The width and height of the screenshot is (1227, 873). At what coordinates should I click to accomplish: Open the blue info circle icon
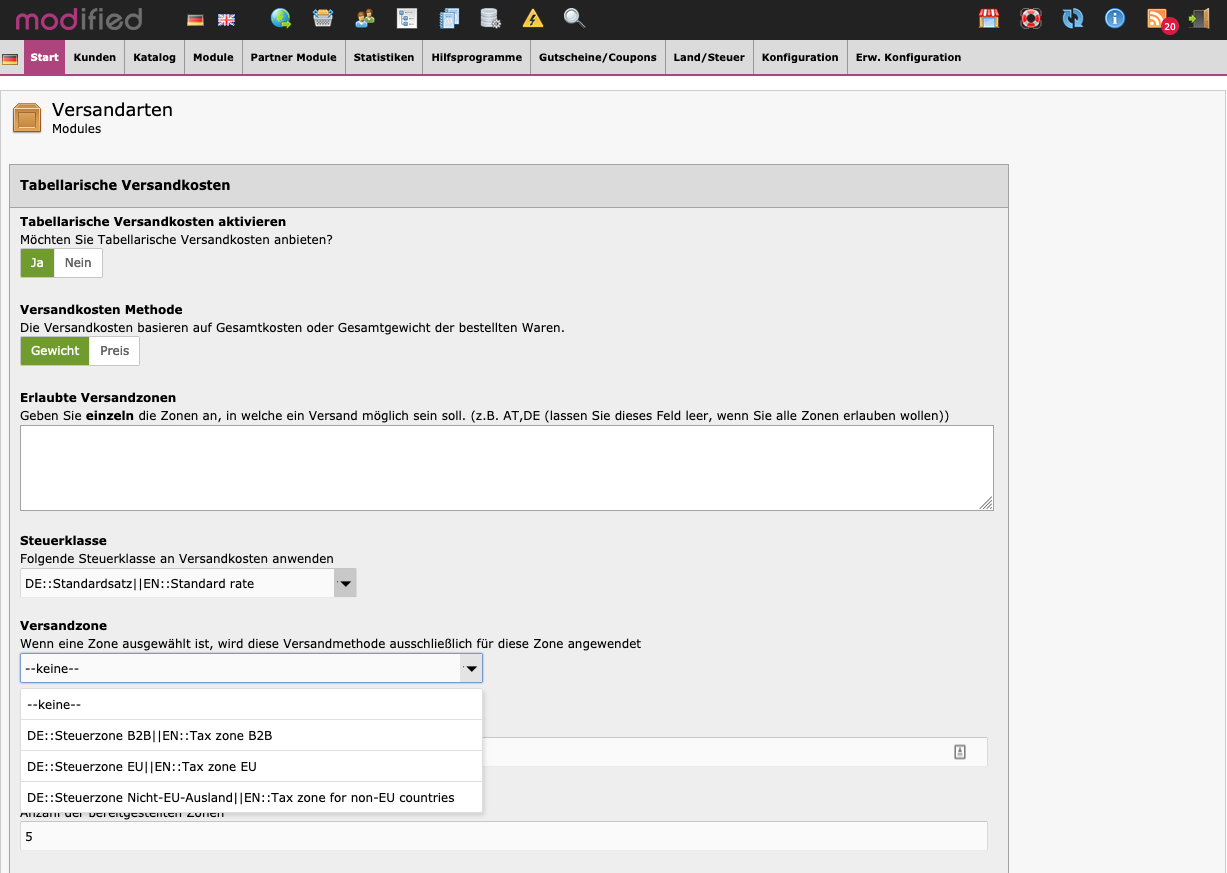(1114, 18)
